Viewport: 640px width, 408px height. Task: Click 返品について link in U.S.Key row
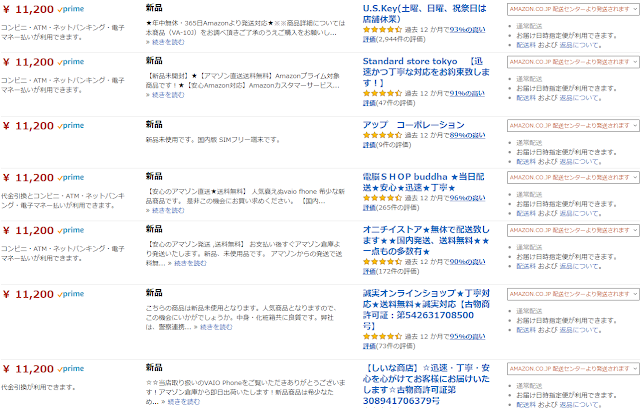(x=579, y=45)
